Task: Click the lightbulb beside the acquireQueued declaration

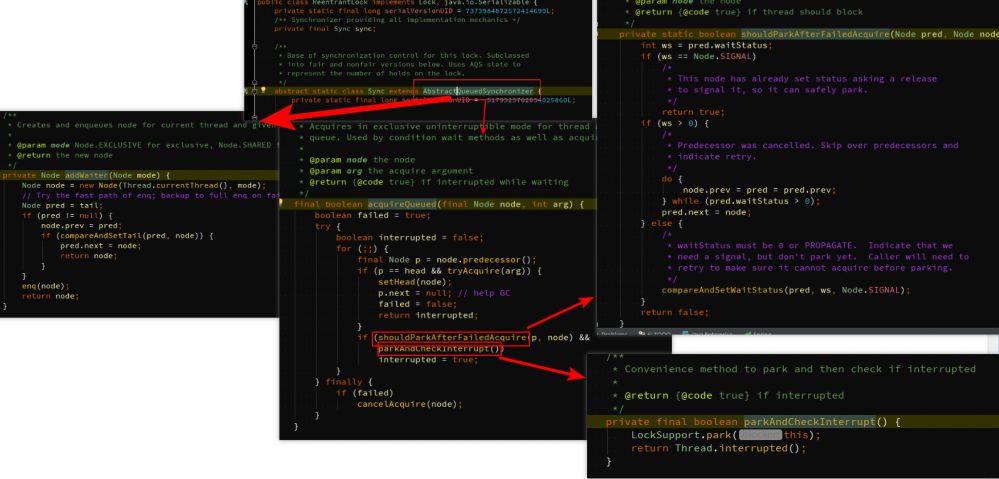Action: point(281,204)
